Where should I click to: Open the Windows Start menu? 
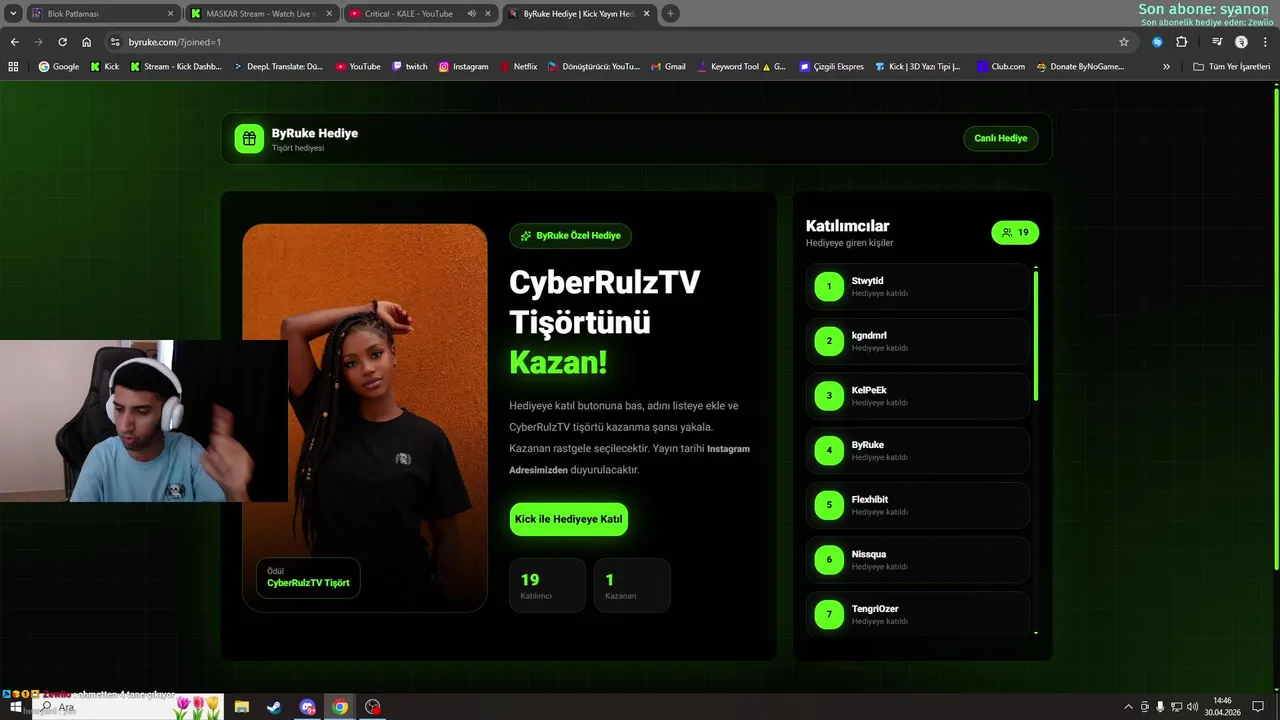pos(15,707)
